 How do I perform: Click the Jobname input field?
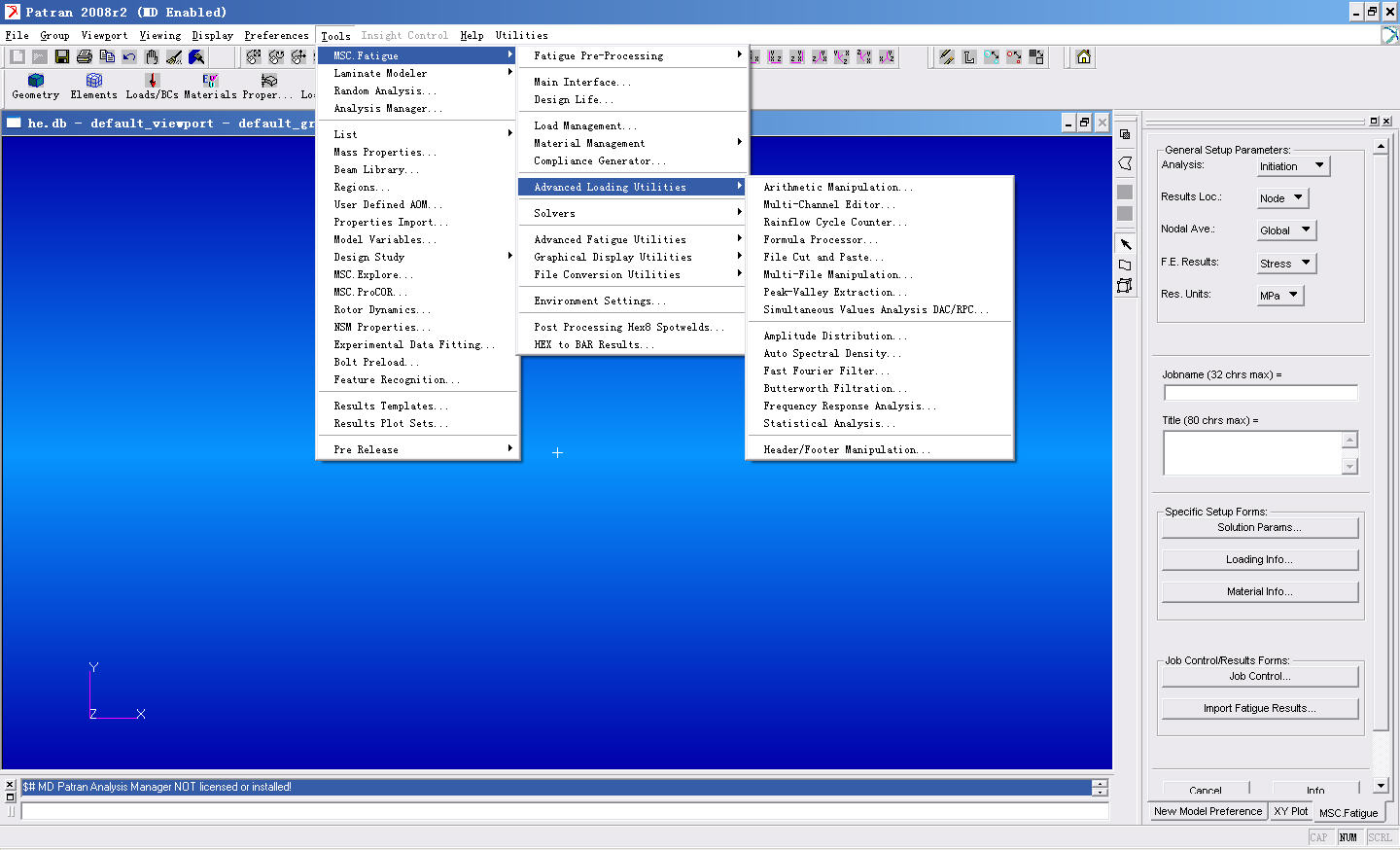[x=1260, y=393]
